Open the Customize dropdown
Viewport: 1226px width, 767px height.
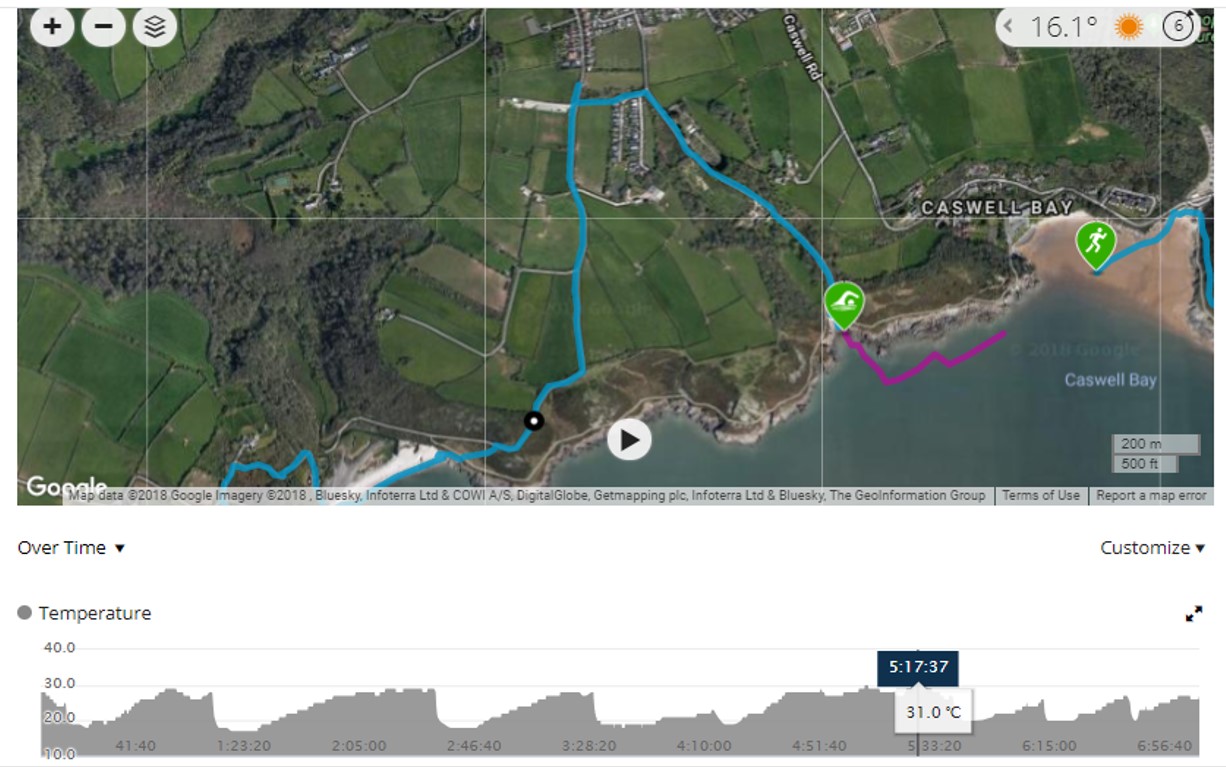tap(1152, 548)
